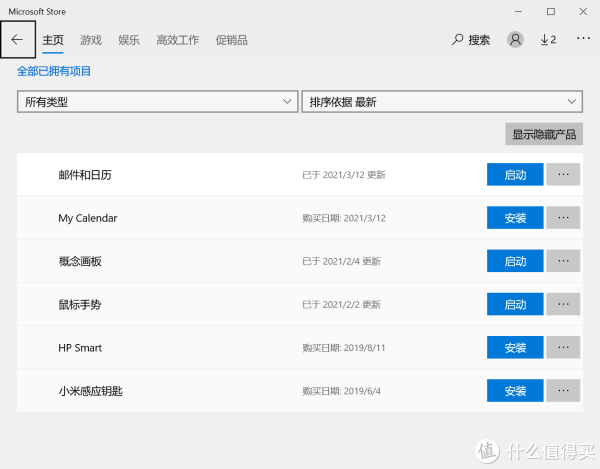Click the Microsoft Store window title
The width and height of the screenshot is (600, 469).
37,12
